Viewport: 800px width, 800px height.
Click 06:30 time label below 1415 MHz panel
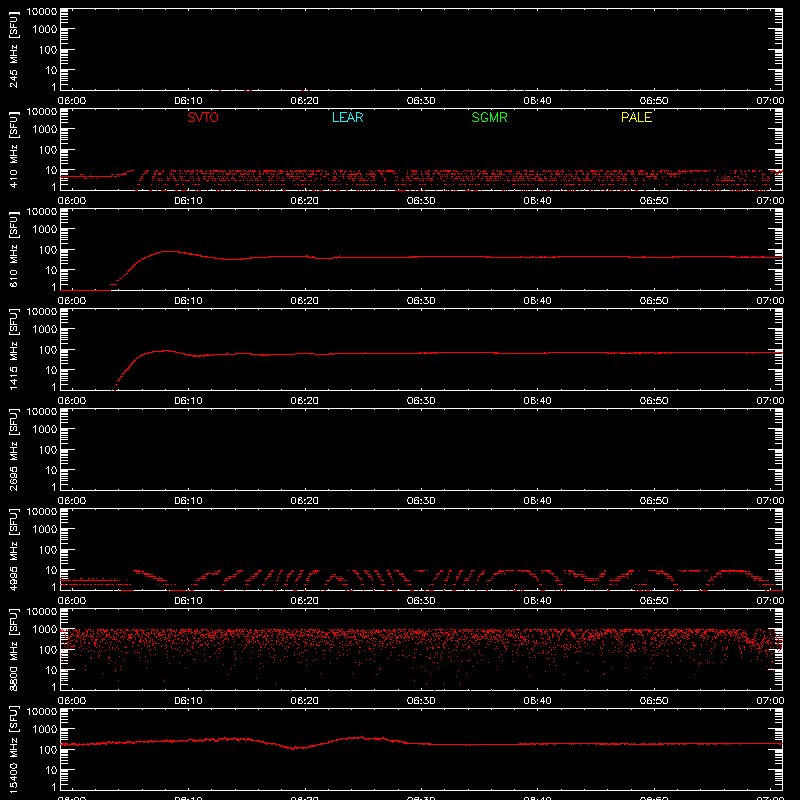click(421, 401)
